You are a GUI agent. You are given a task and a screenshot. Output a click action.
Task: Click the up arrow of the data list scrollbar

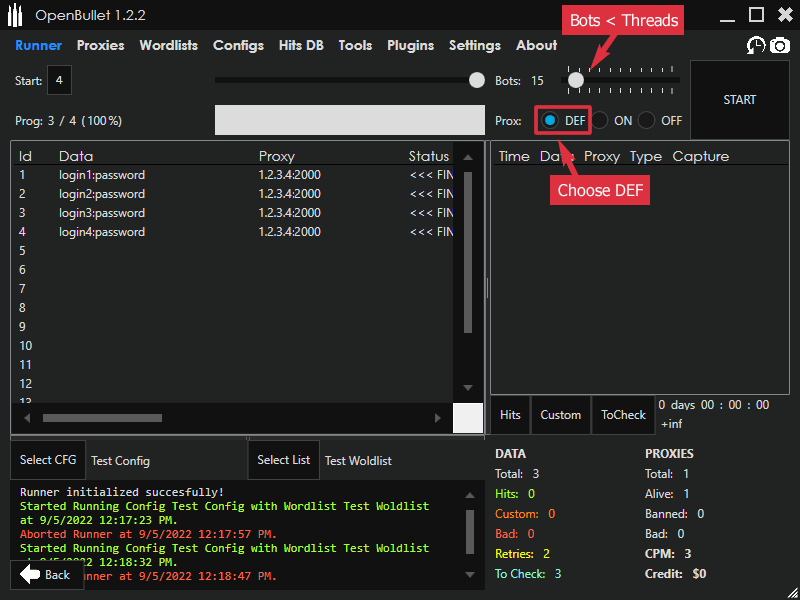[468, 157]
